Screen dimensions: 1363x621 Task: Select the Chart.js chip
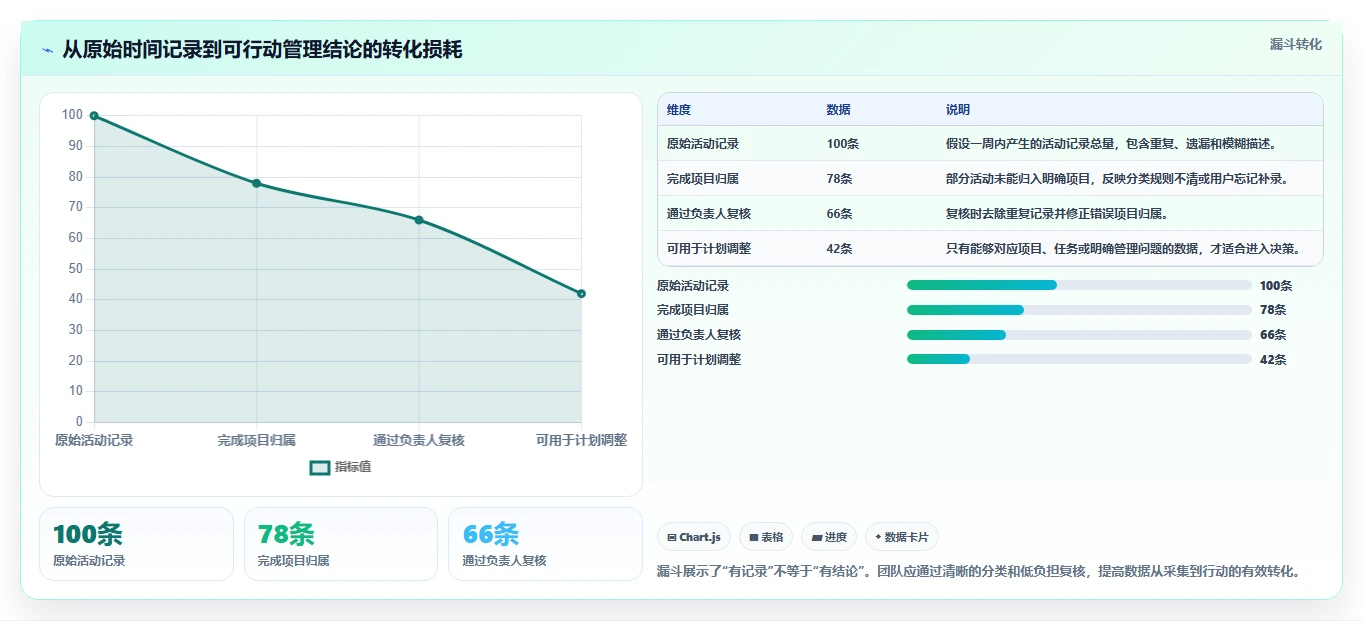point(694,537)
